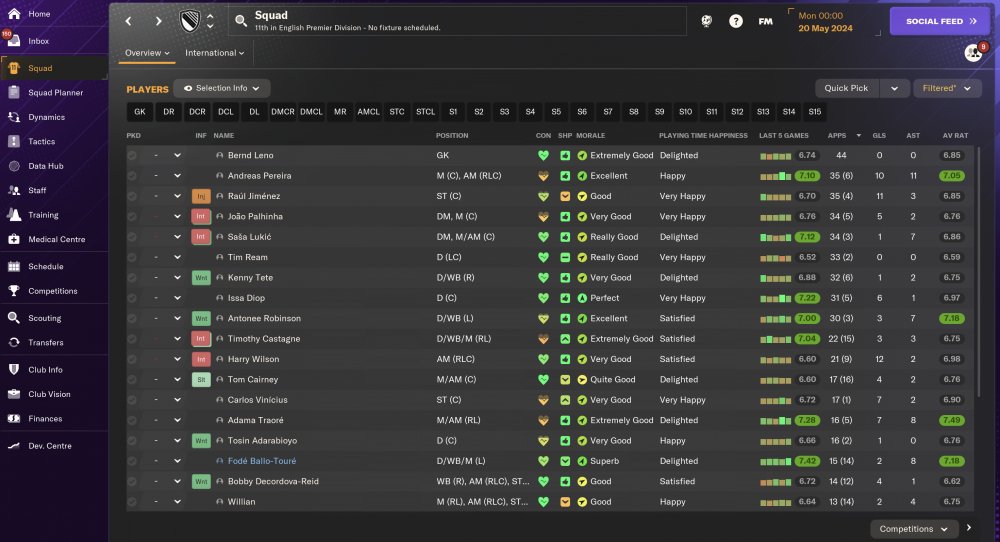
Task: Sort by MORALE column header
Action: tap(591, 136)
